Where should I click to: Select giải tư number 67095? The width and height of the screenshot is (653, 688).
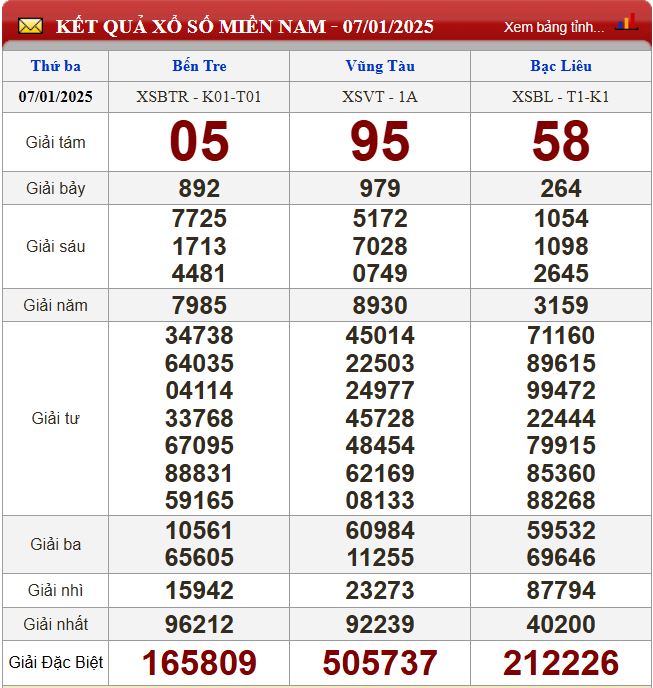(x=199, y=445)
